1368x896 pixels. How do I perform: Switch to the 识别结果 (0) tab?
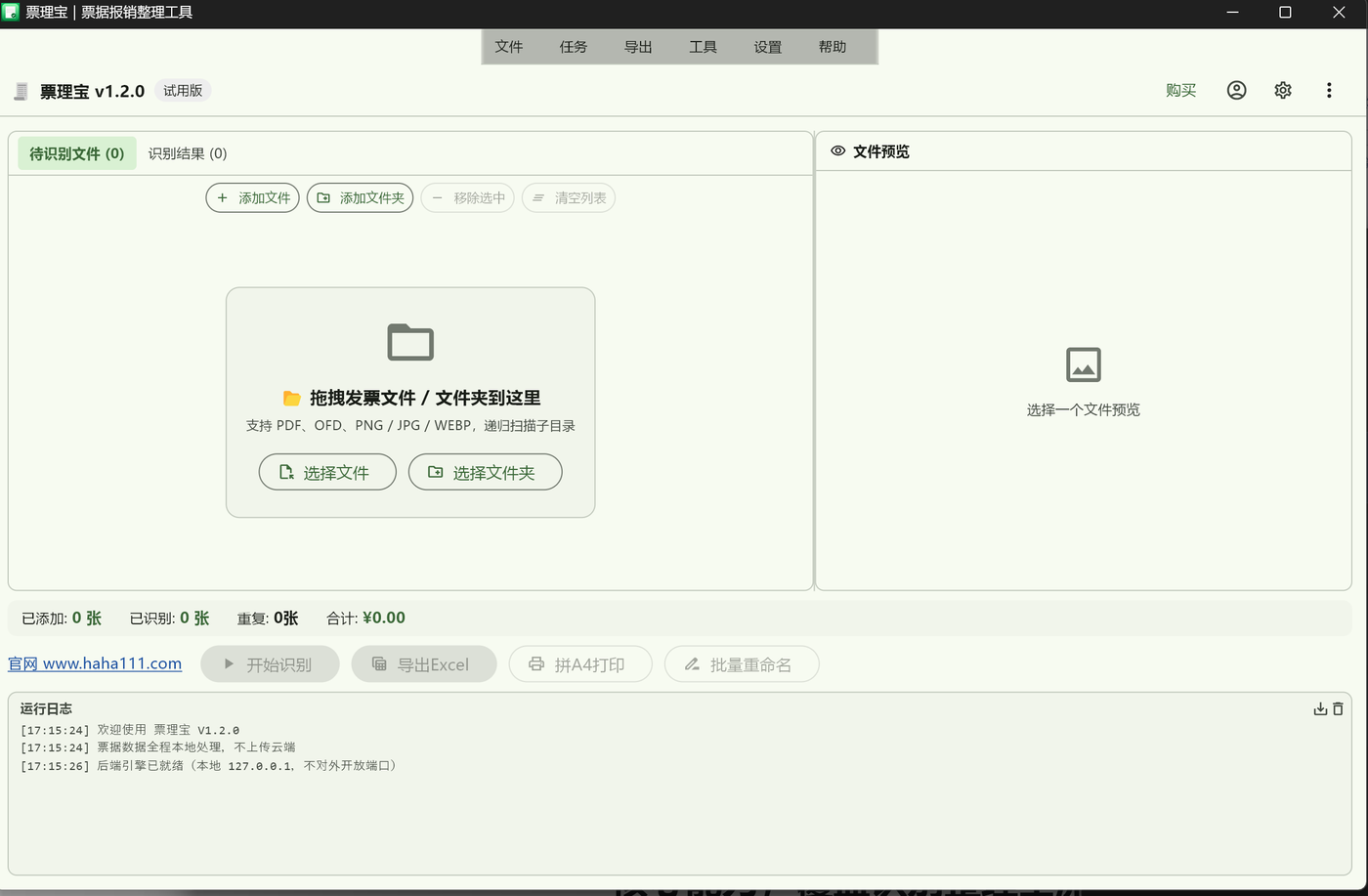point(188,153)
